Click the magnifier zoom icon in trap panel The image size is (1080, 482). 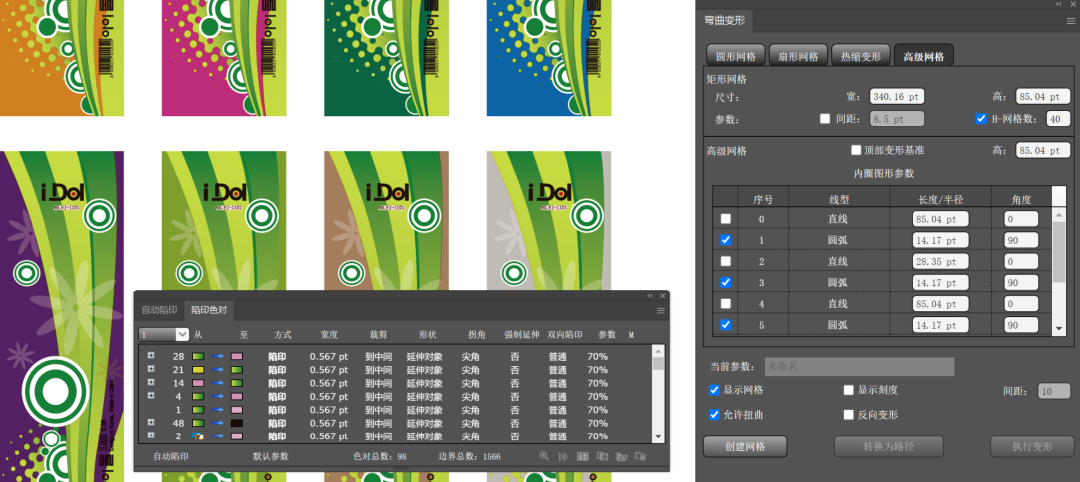click(544, 456)
